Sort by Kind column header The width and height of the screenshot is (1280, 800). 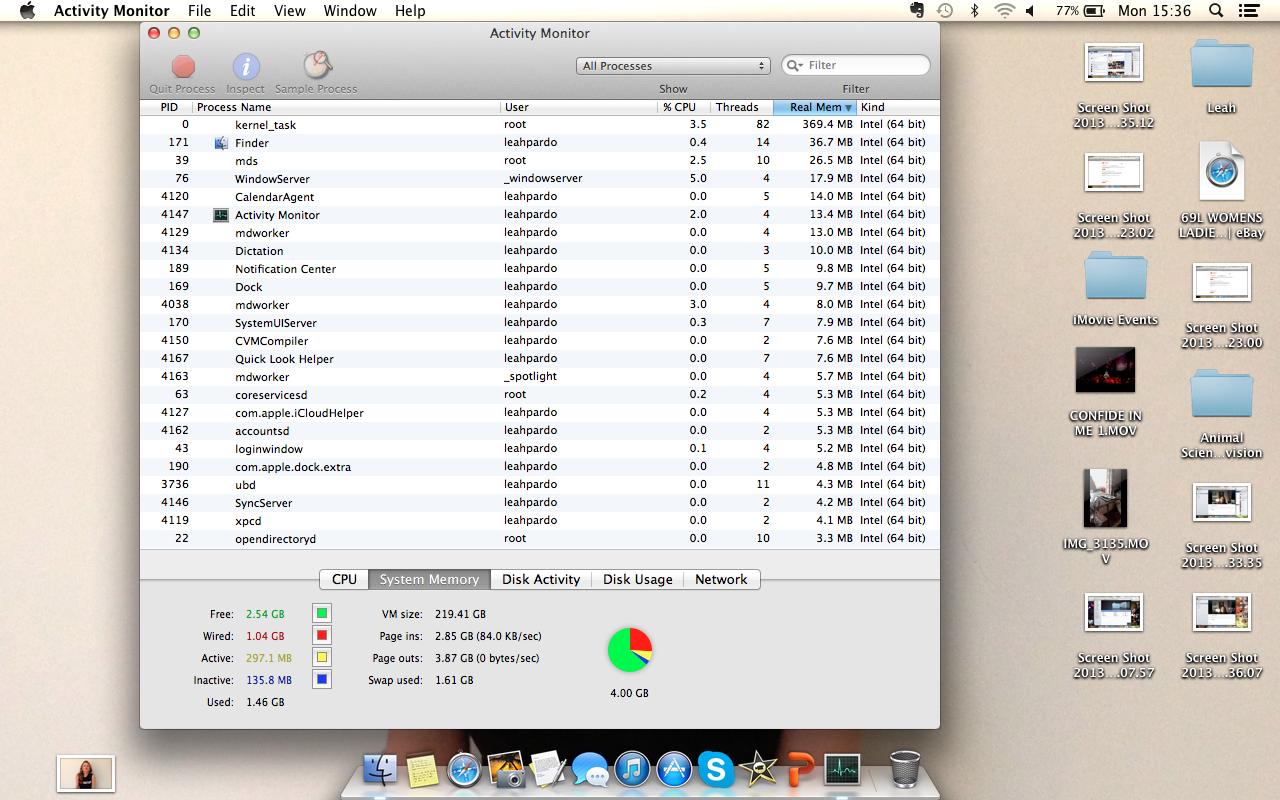[898, 107]
